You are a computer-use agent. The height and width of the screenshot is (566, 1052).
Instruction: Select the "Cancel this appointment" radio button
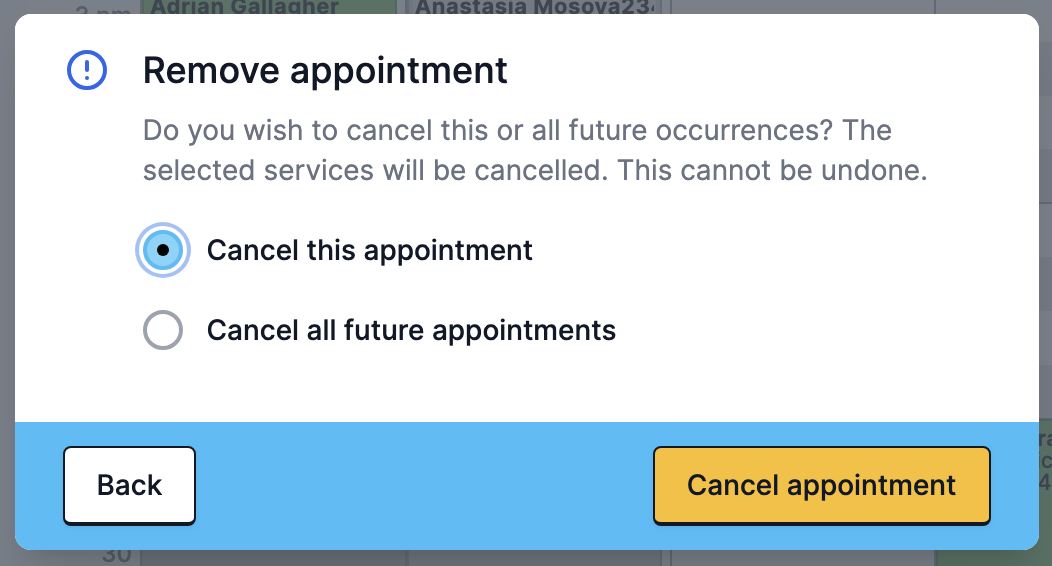click(x=162, y=250)
